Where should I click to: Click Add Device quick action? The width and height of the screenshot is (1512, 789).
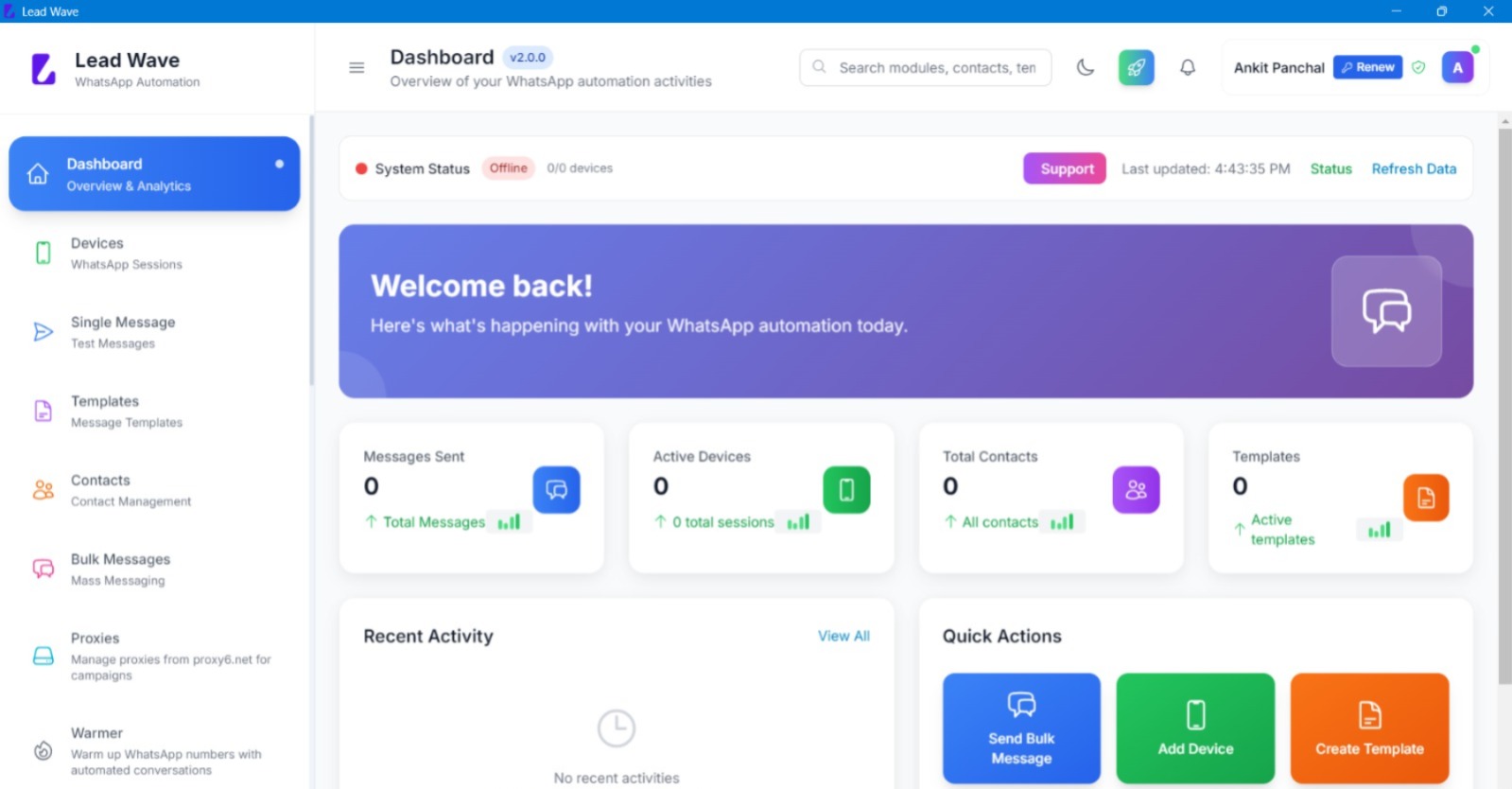(x=1195, y=728)
